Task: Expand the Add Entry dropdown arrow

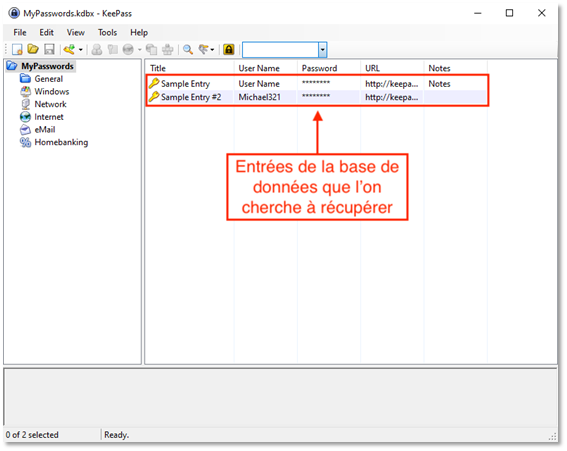Action: click(80, 50)
